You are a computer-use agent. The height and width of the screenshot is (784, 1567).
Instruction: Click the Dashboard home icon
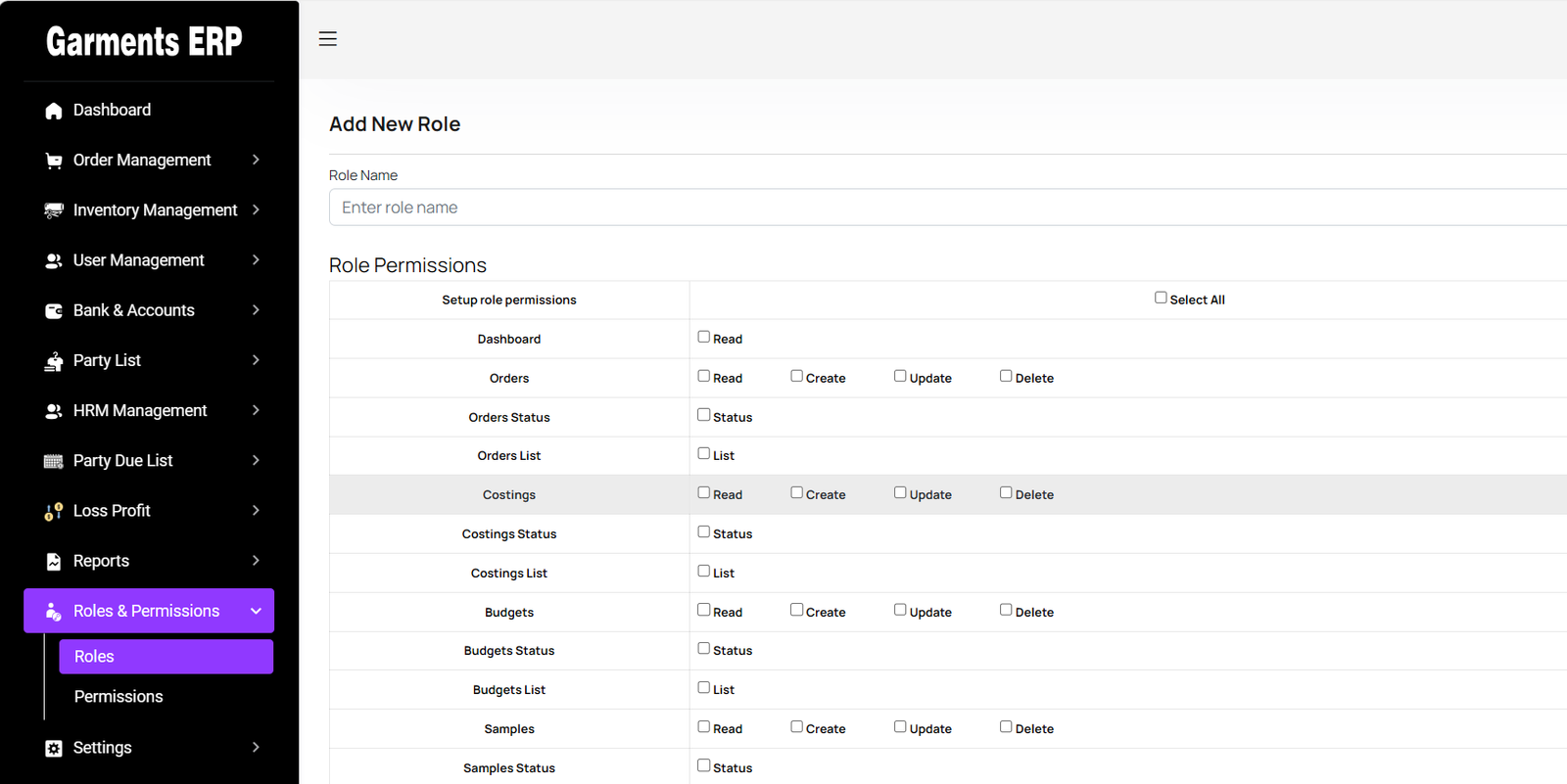pyautogui.click(x=54, y=111)
